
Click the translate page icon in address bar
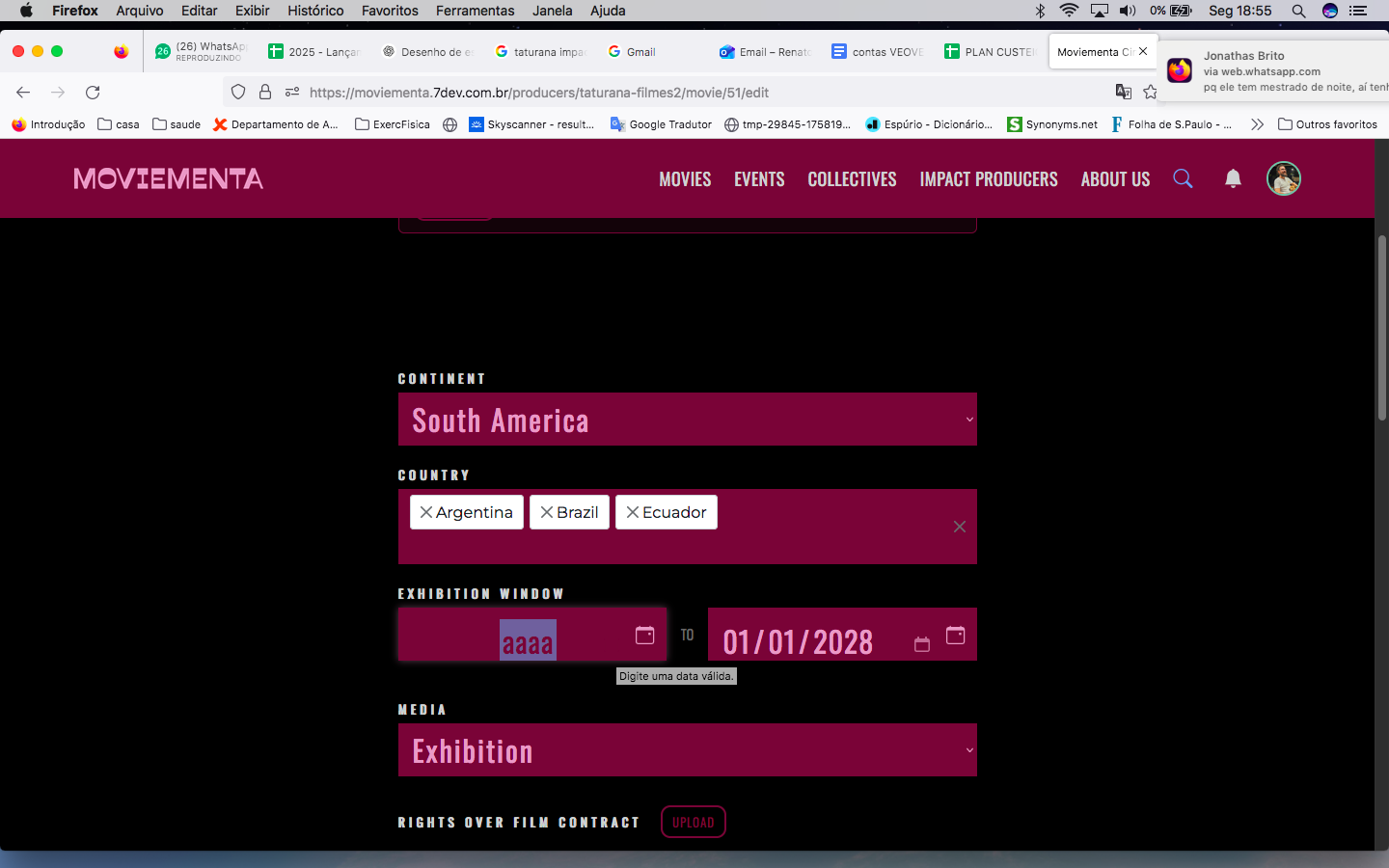click(1123, 93)
